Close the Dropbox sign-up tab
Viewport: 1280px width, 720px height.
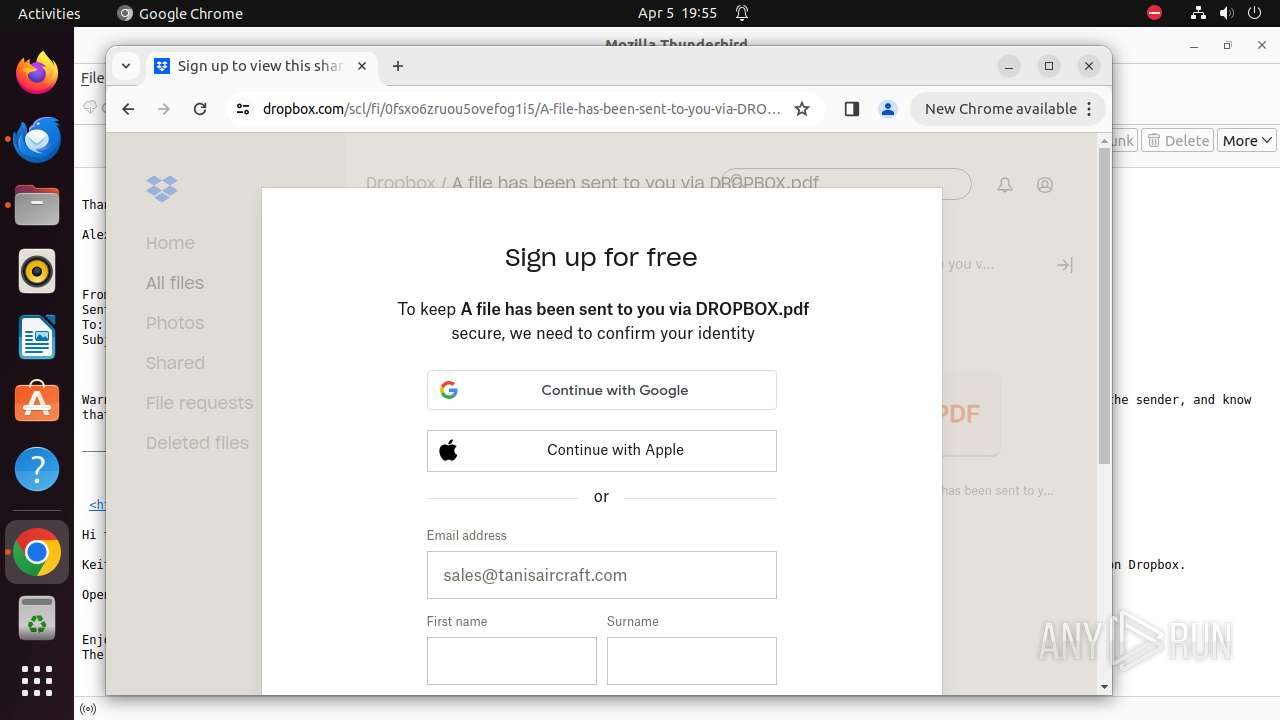click(x=362, y=66)
